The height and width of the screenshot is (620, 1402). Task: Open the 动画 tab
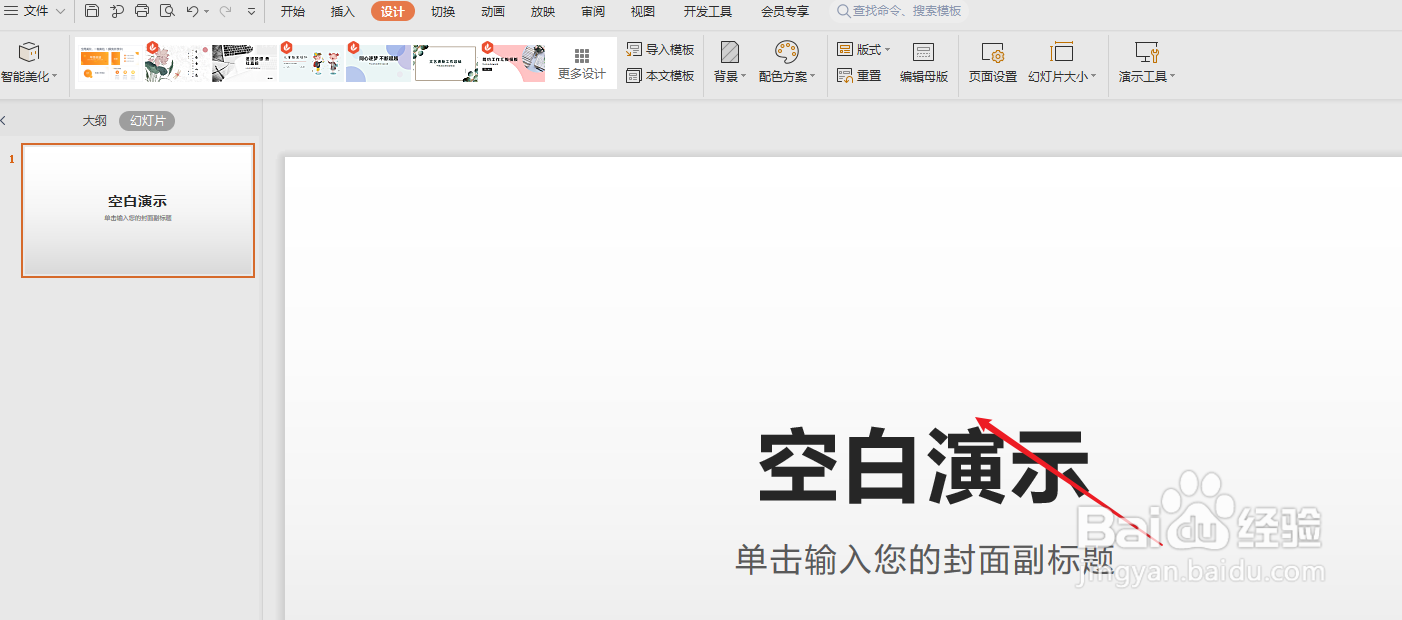click(x=493, y=12)
